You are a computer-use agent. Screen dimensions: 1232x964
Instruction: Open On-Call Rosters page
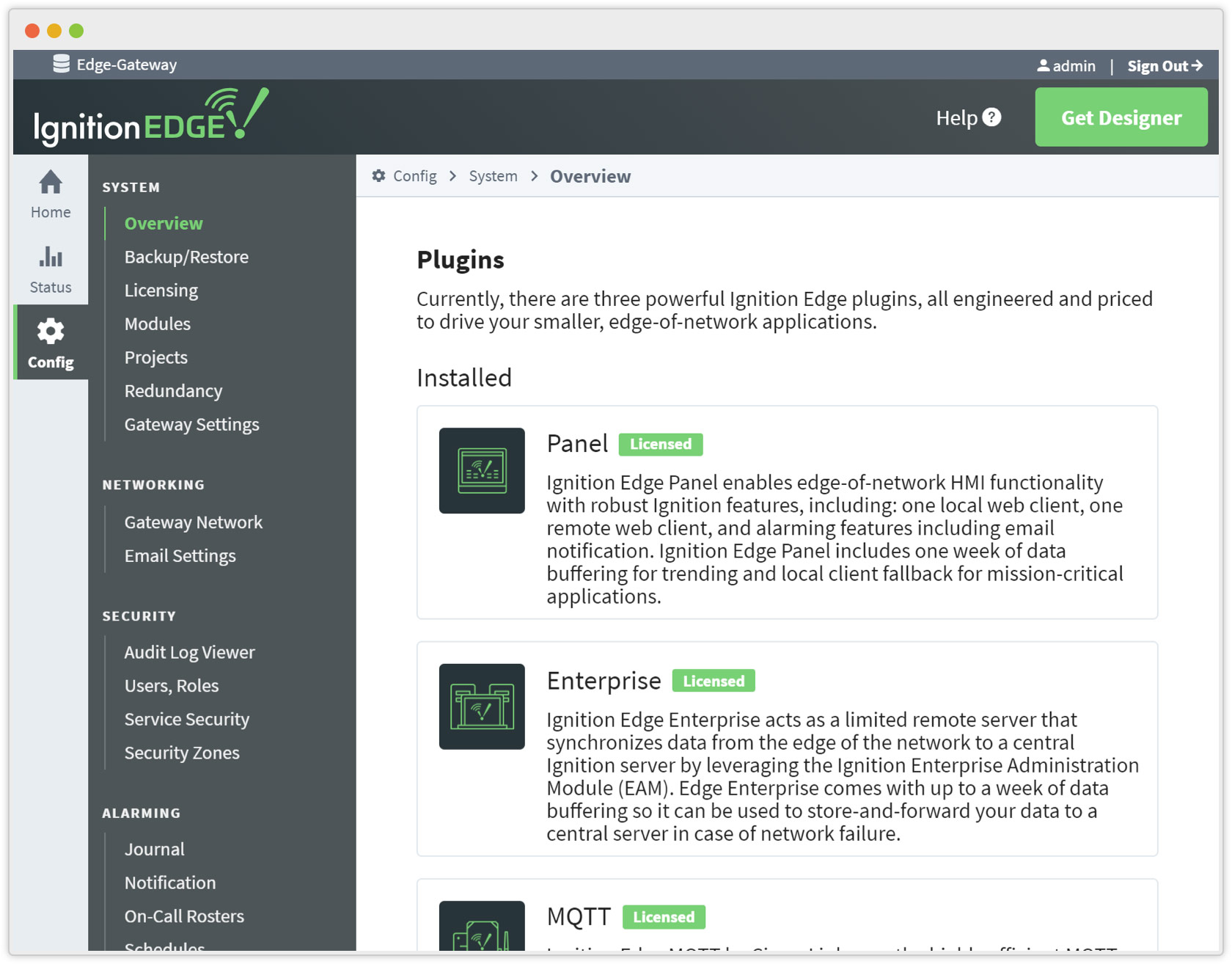point(184,916)
